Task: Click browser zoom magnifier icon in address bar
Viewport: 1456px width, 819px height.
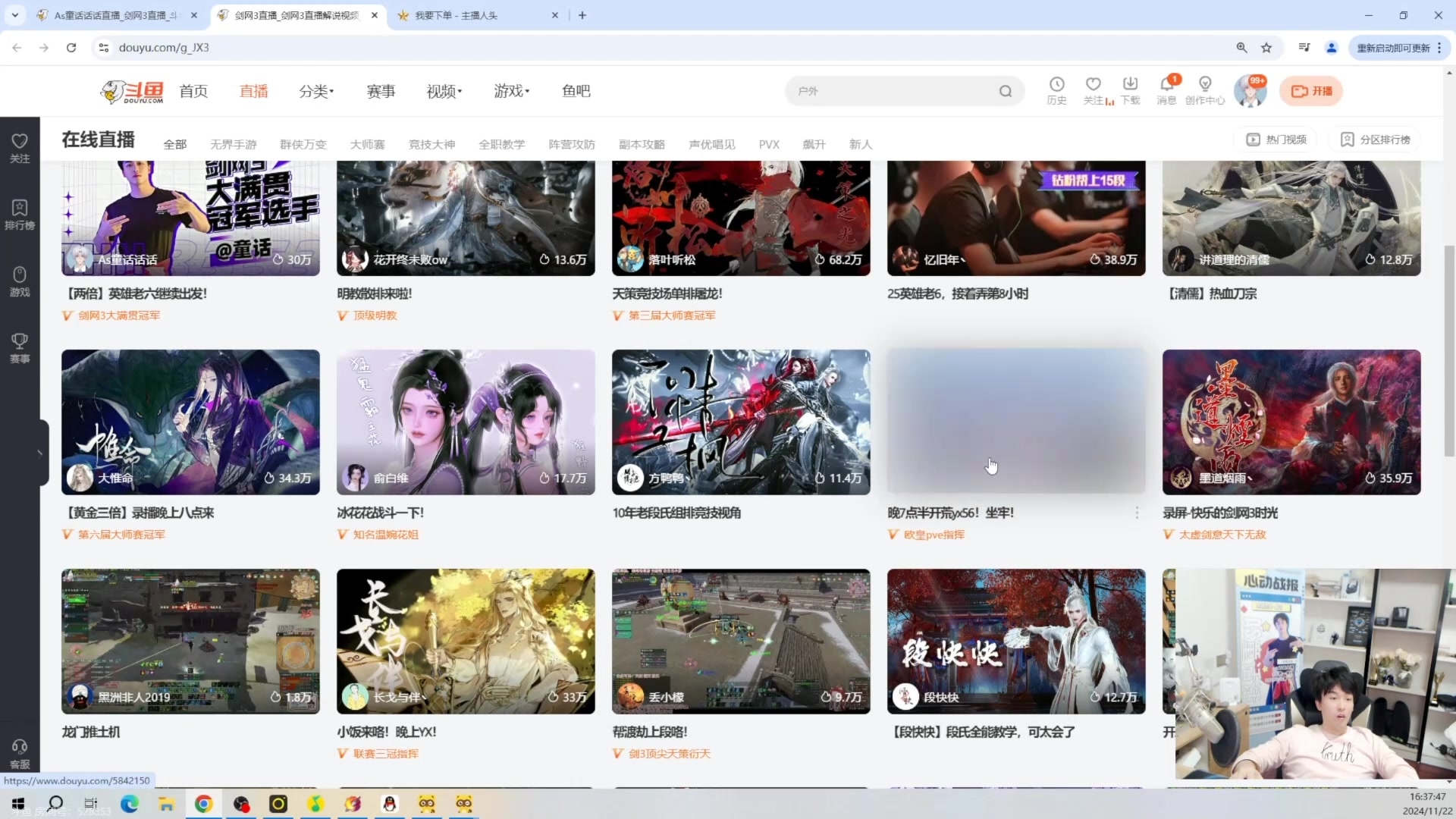Action: [x=1241, y=48]
